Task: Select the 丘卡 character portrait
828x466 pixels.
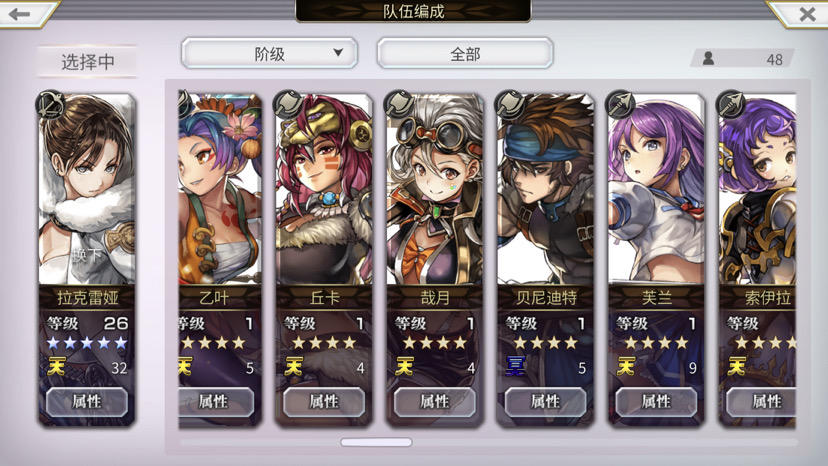Action: coord(324,190)
